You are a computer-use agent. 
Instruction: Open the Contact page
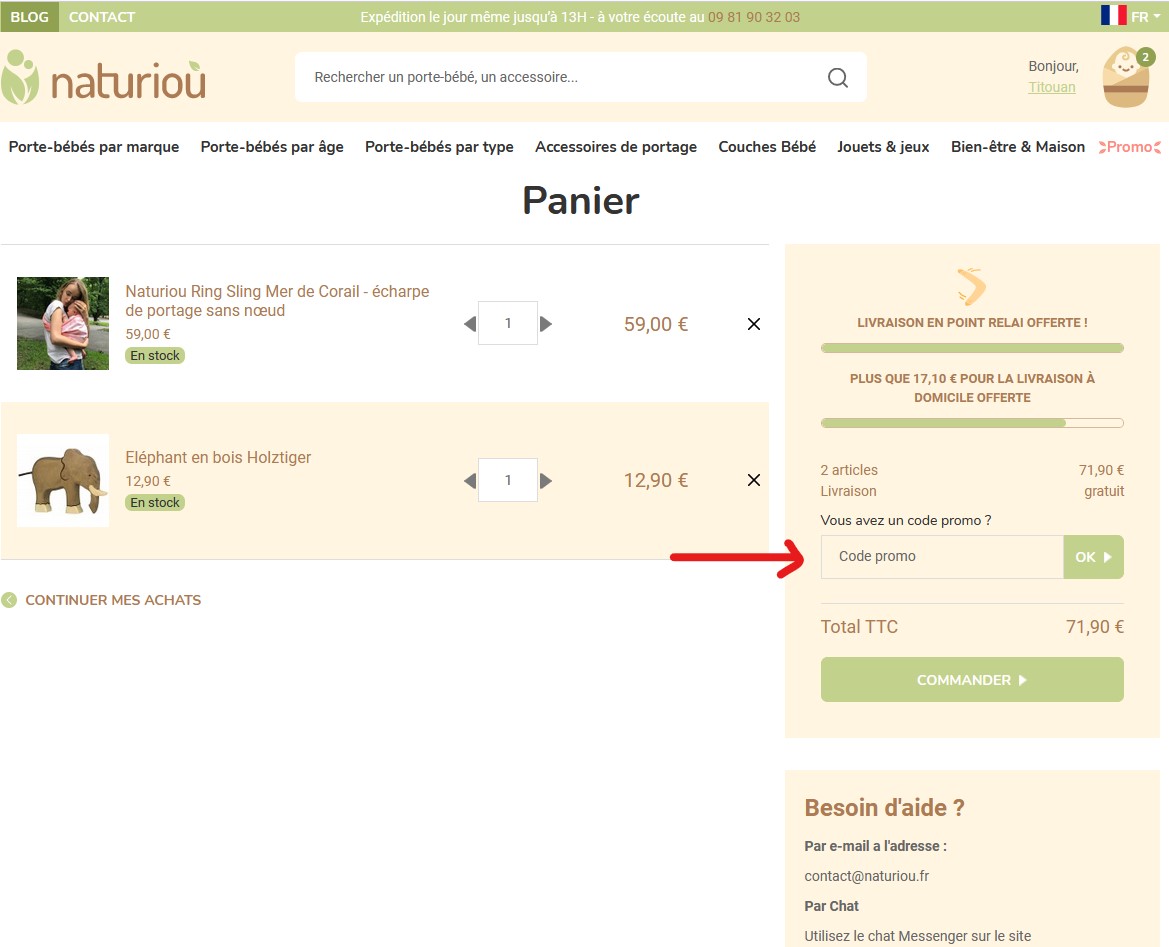click(102, 16)
